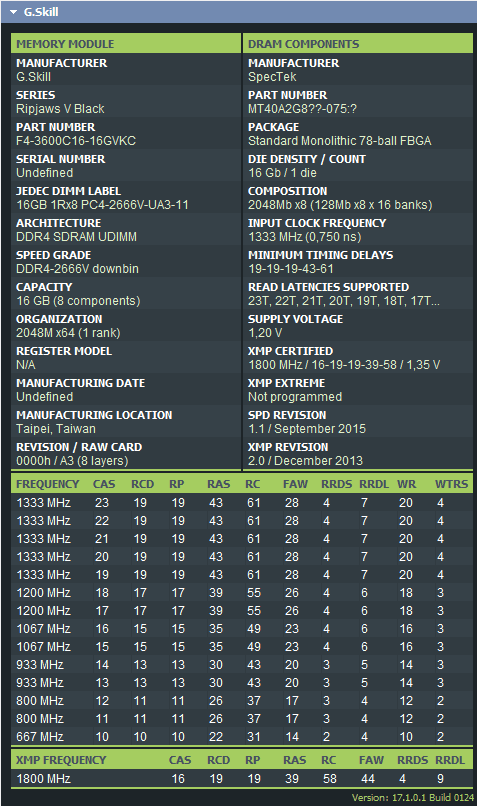This screenshot has width=477, height=806.
Task: Click the FREQUENCY column header
Action: point(48,484)
